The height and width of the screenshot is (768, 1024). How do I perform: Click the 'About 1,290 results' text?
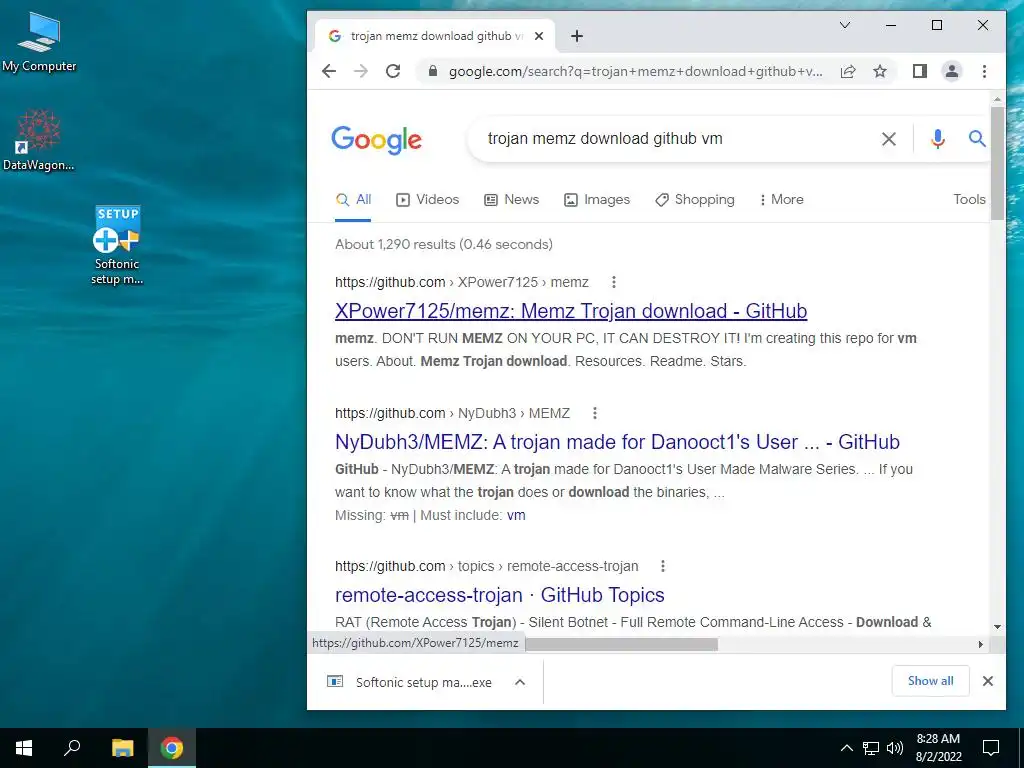coord(443,244)
